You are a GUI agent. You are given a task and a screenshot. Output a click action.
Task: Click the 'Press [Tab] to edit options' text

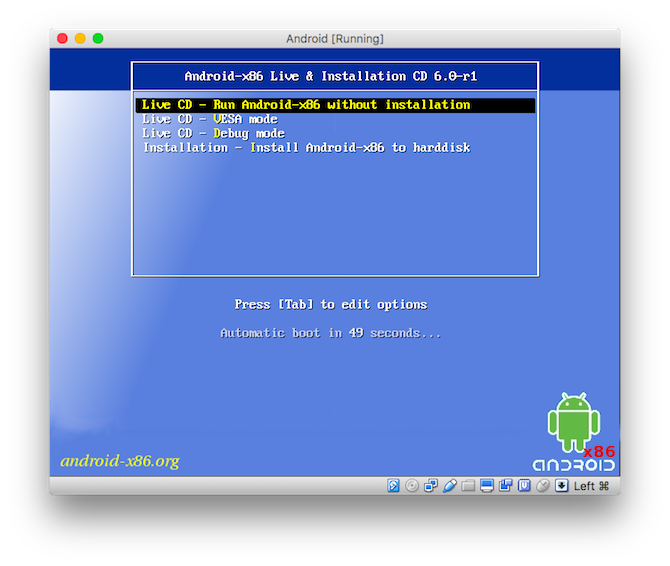coord(331,305)
